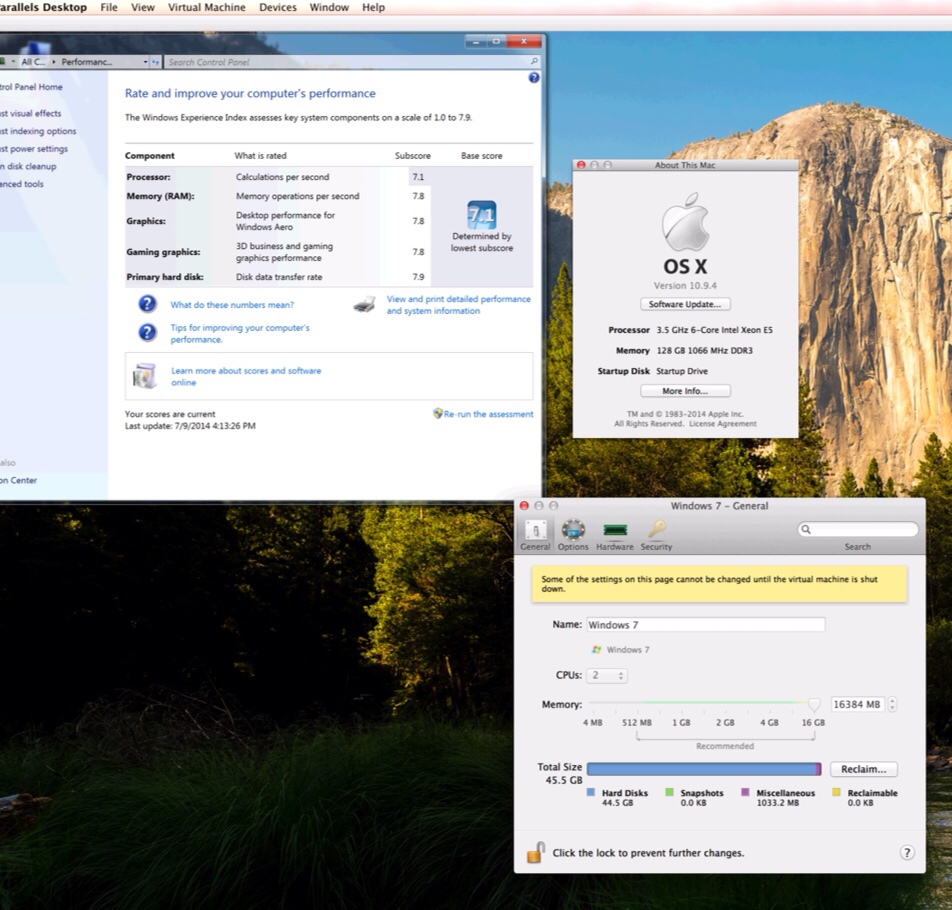Open 'What do these numbers mean?' link

coord(232,305)
